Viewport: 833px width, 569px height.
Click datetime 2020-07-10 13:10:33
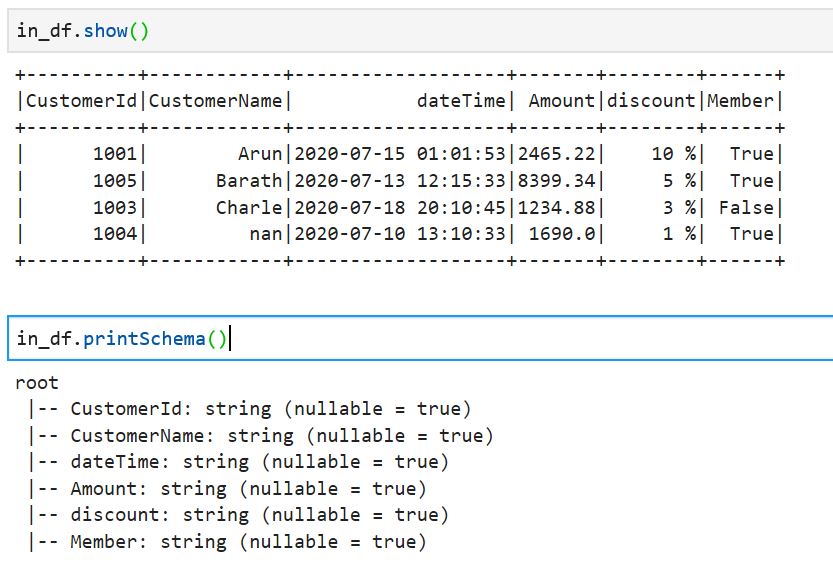tap(400, 234)
